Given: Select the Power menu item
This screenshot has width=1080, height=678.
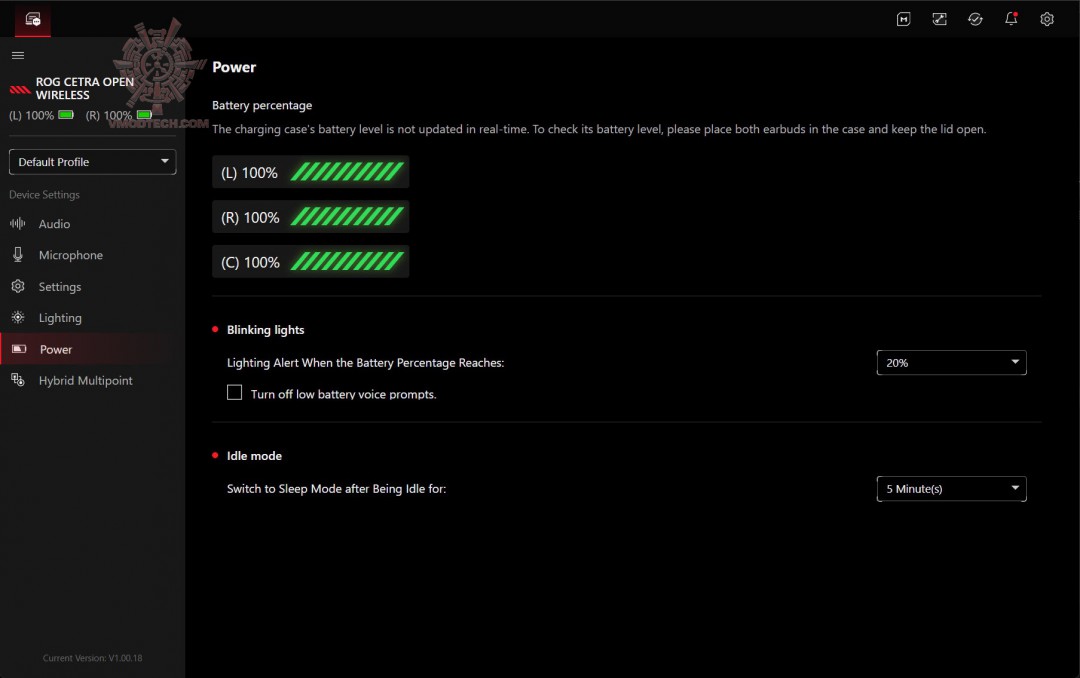Looking at the screenshot, I should pyautogui.click(x=56, y=349).
